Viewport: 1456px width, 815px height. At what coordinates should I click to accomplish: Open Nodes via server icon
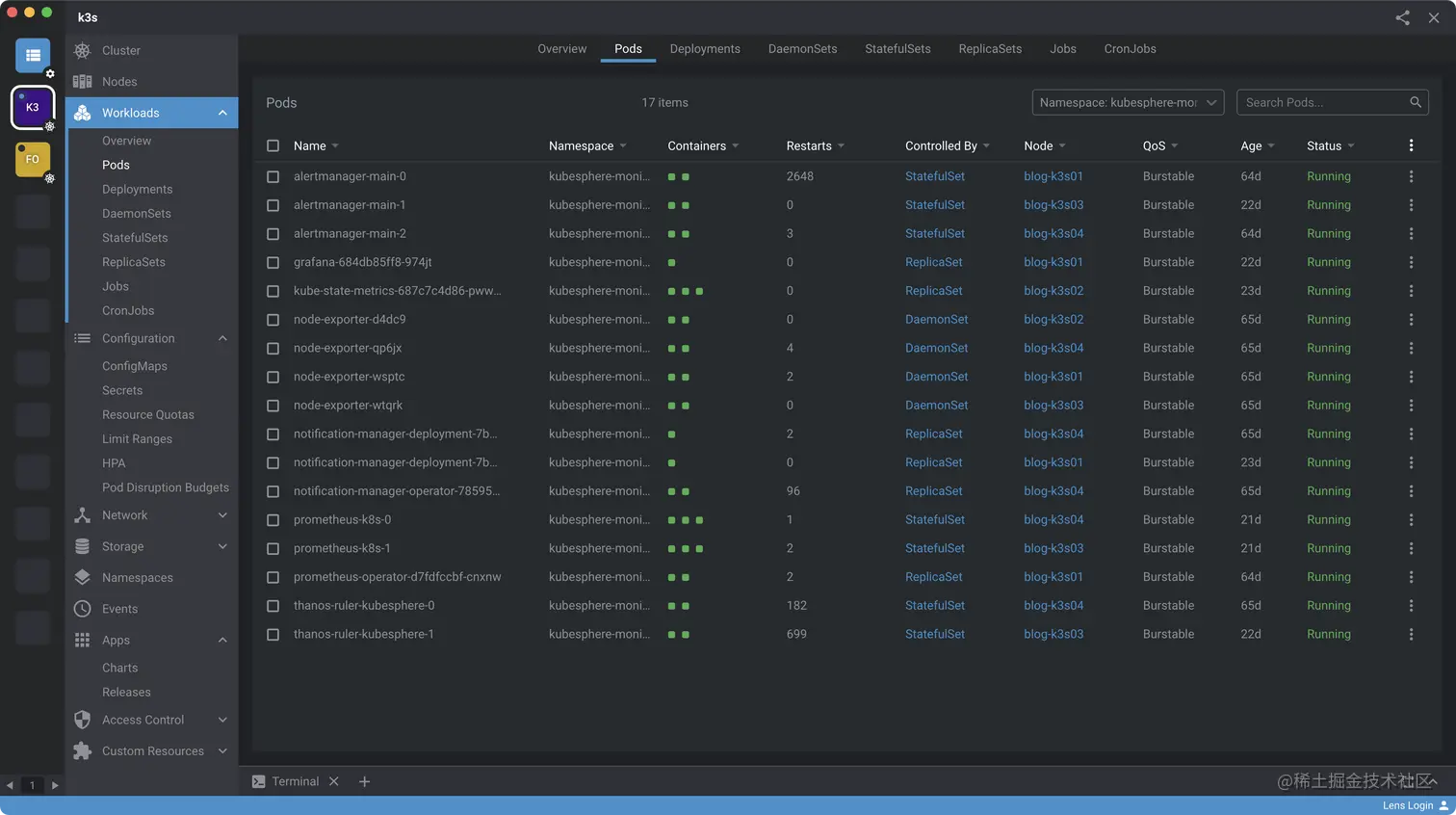tap(83, 82)
